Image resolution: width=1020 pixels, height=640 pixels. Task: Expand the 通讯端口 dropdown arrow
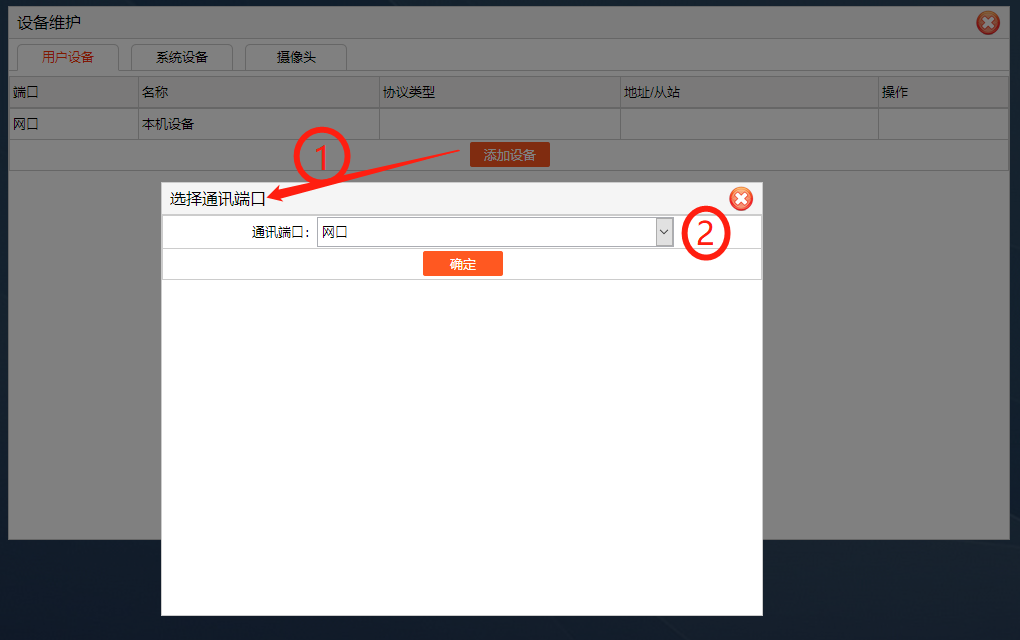pos(664,232)
